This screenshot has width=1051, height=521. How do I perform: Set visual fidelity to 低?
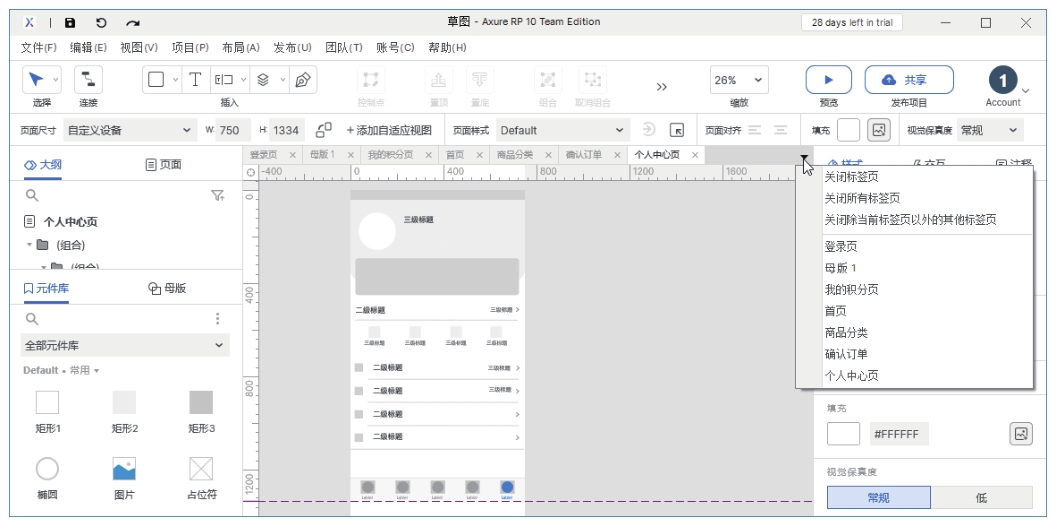[981, 497]
